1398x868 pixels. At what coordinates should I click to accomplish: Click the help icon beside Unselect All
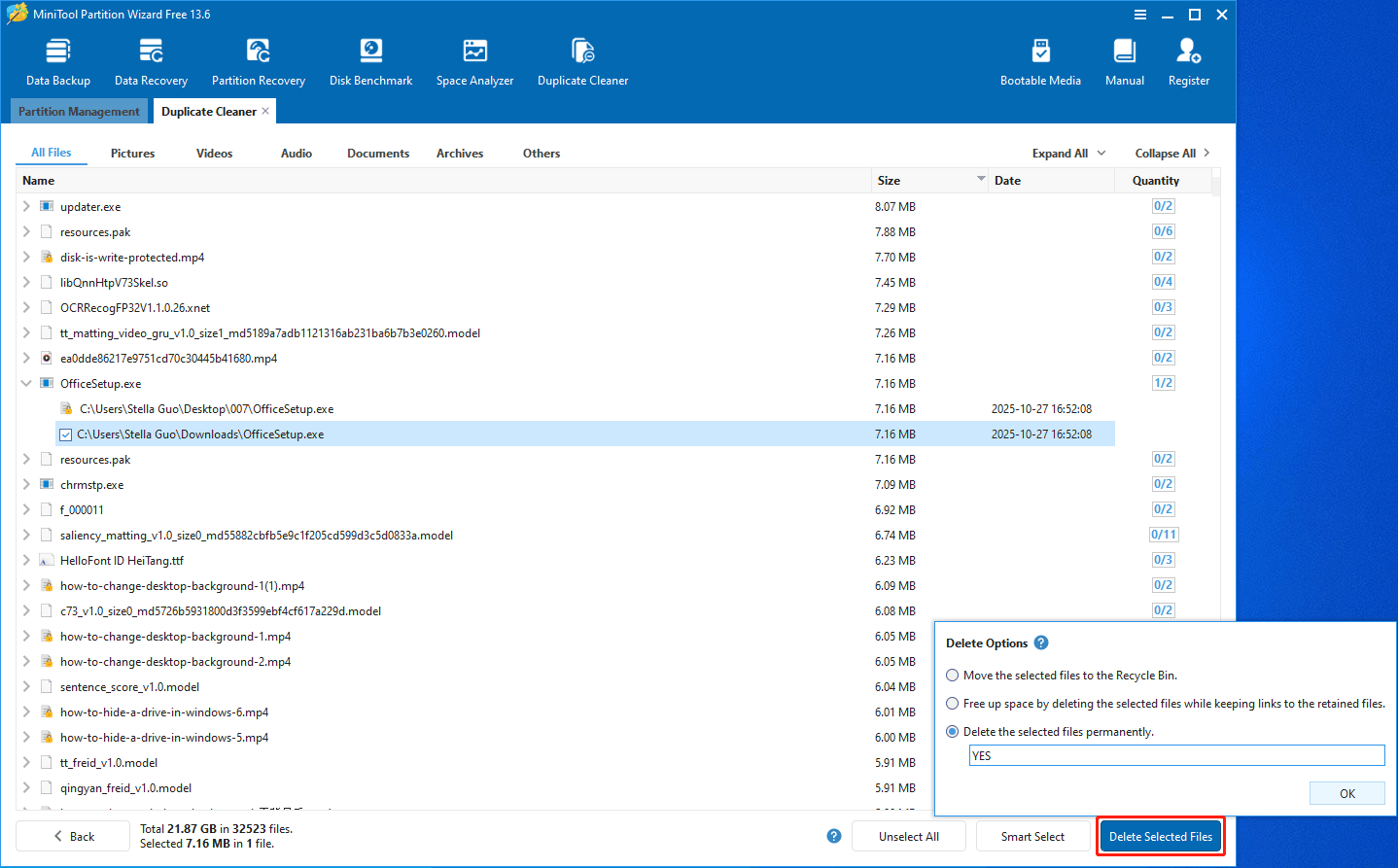pyautogui.click(x=834, y=836)
